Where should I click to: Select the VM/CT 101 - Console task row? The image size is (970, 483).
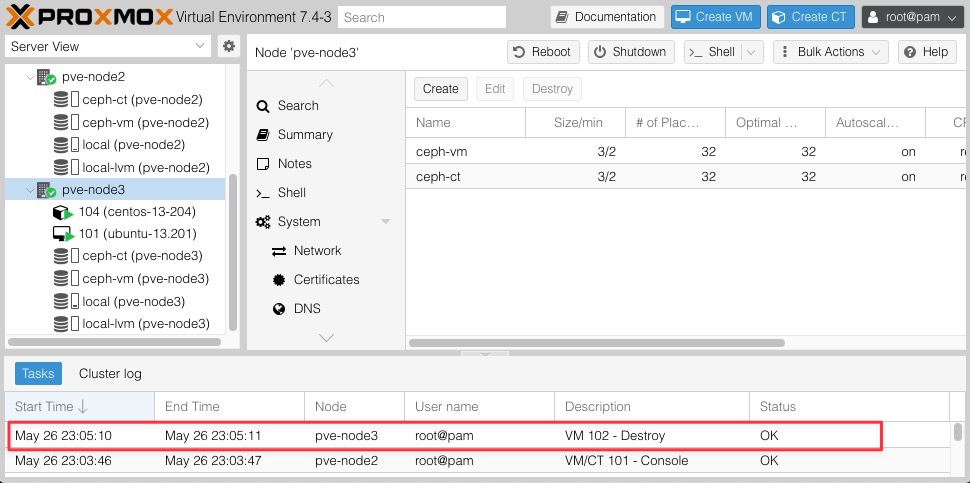478,461
